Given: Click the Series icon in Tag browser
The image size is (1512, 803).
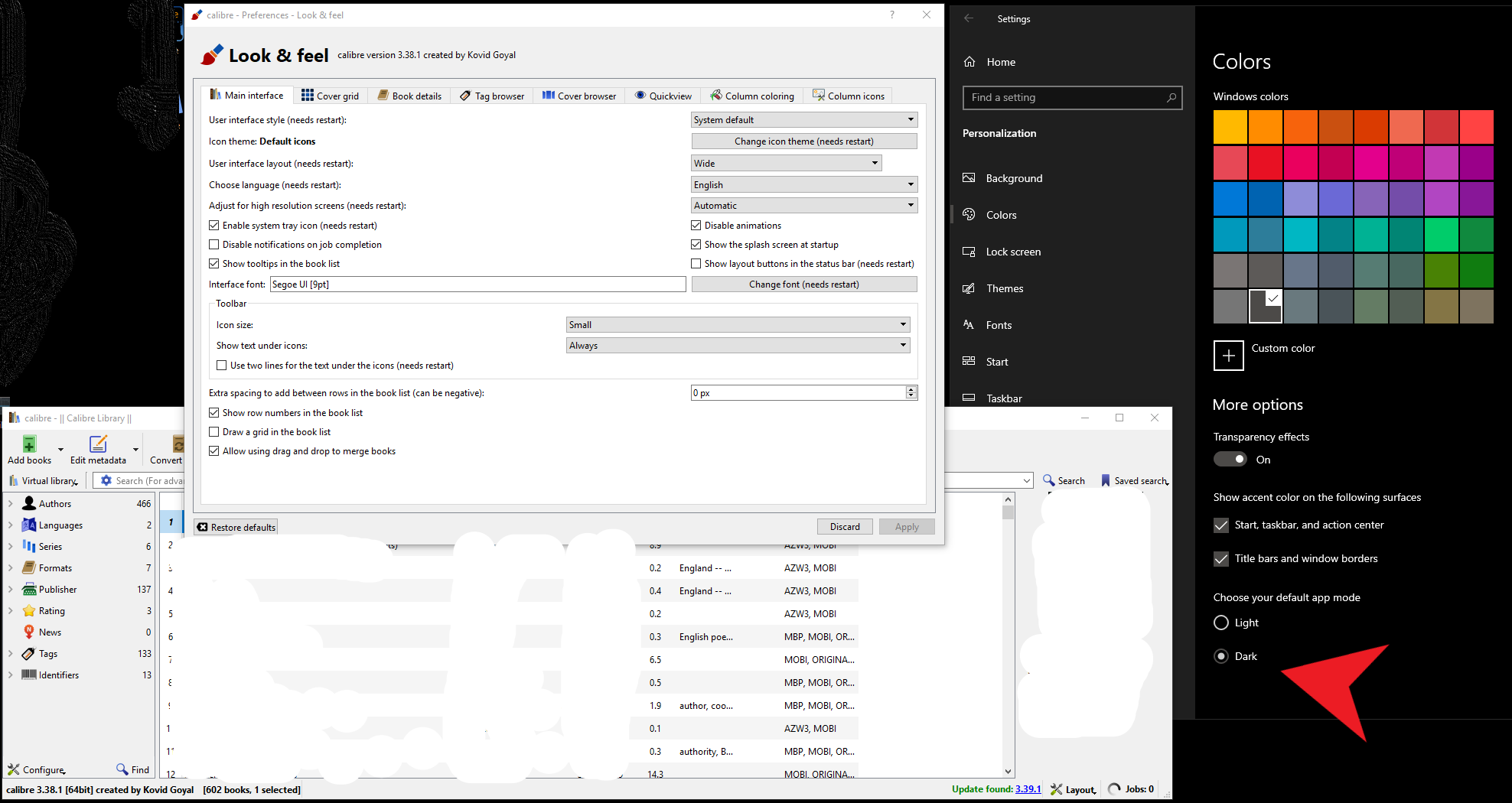Looking at the screenshot, I should tap(29, 546).
